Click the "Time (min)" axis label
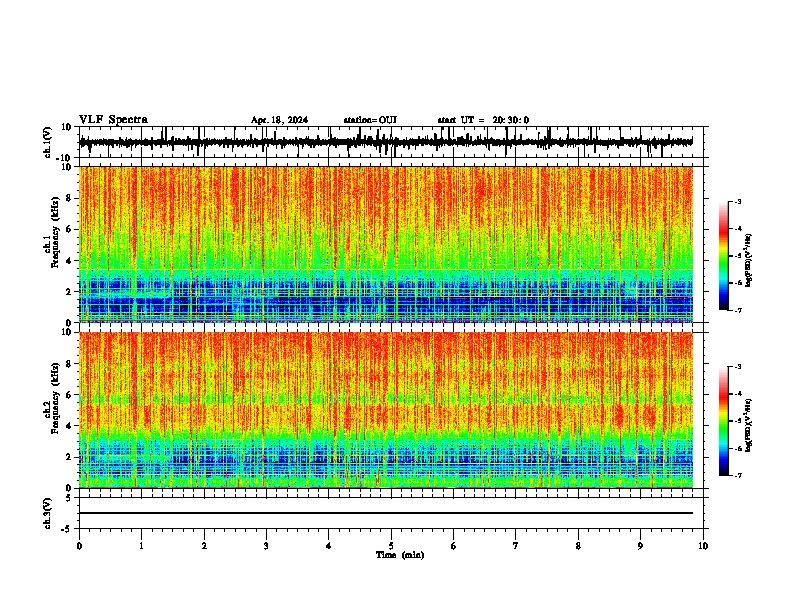The width and height of the screenshot is (792, 612). [400, 555]
